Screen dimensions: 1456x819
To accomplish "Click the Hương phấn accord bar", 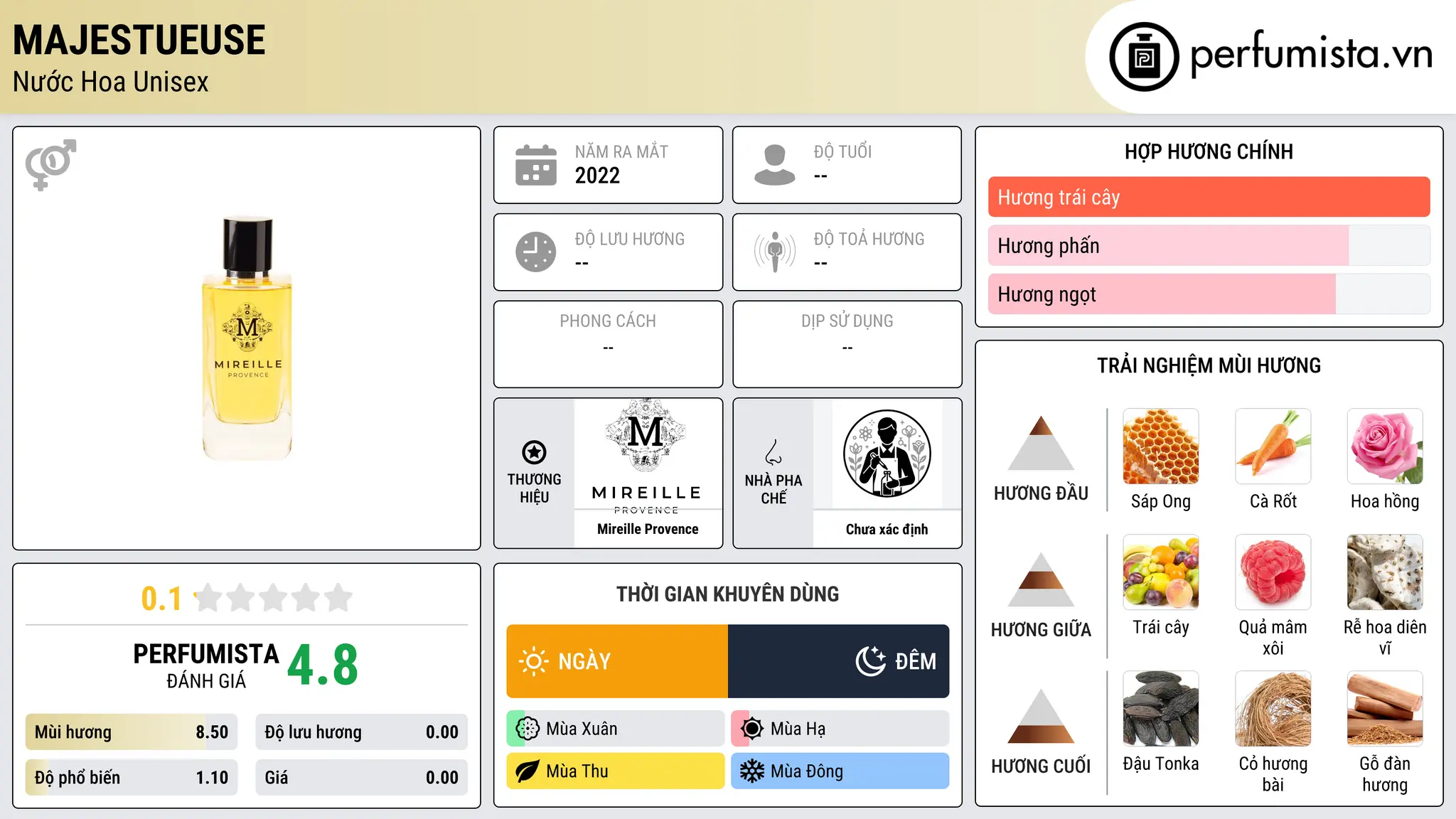I will click(x=1209, y=245).
